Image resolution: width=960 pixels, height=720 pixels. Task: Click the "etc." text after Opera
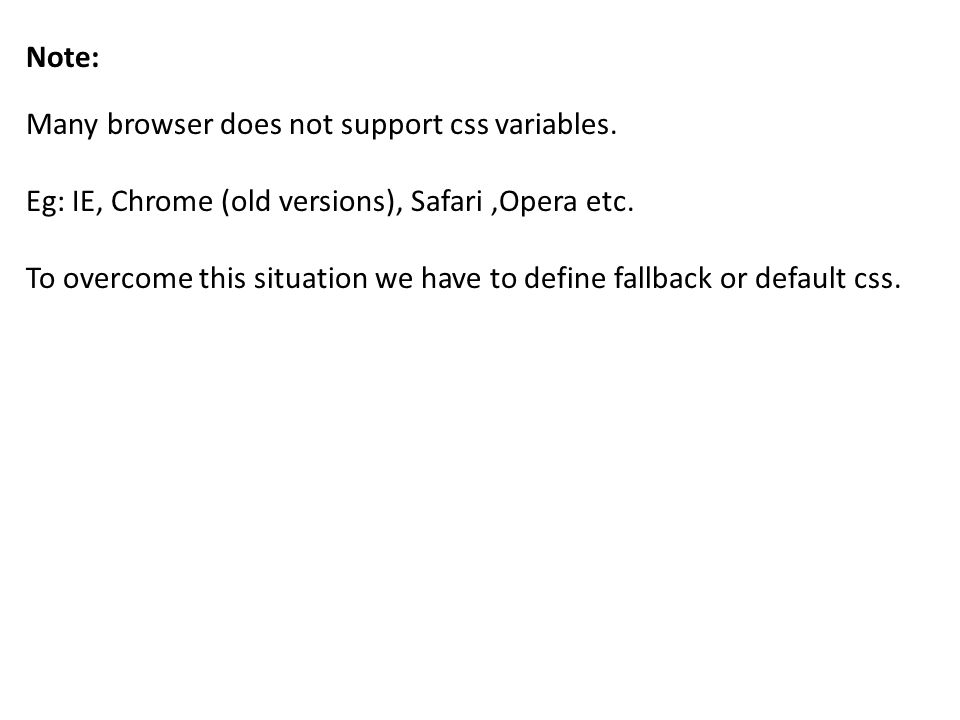click(609, 201)
